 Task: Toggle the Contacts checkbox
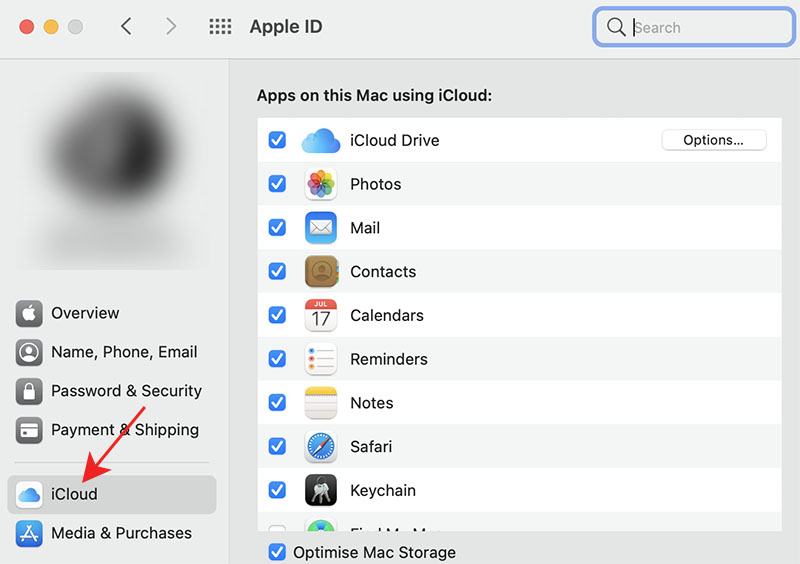click(277, 271)
